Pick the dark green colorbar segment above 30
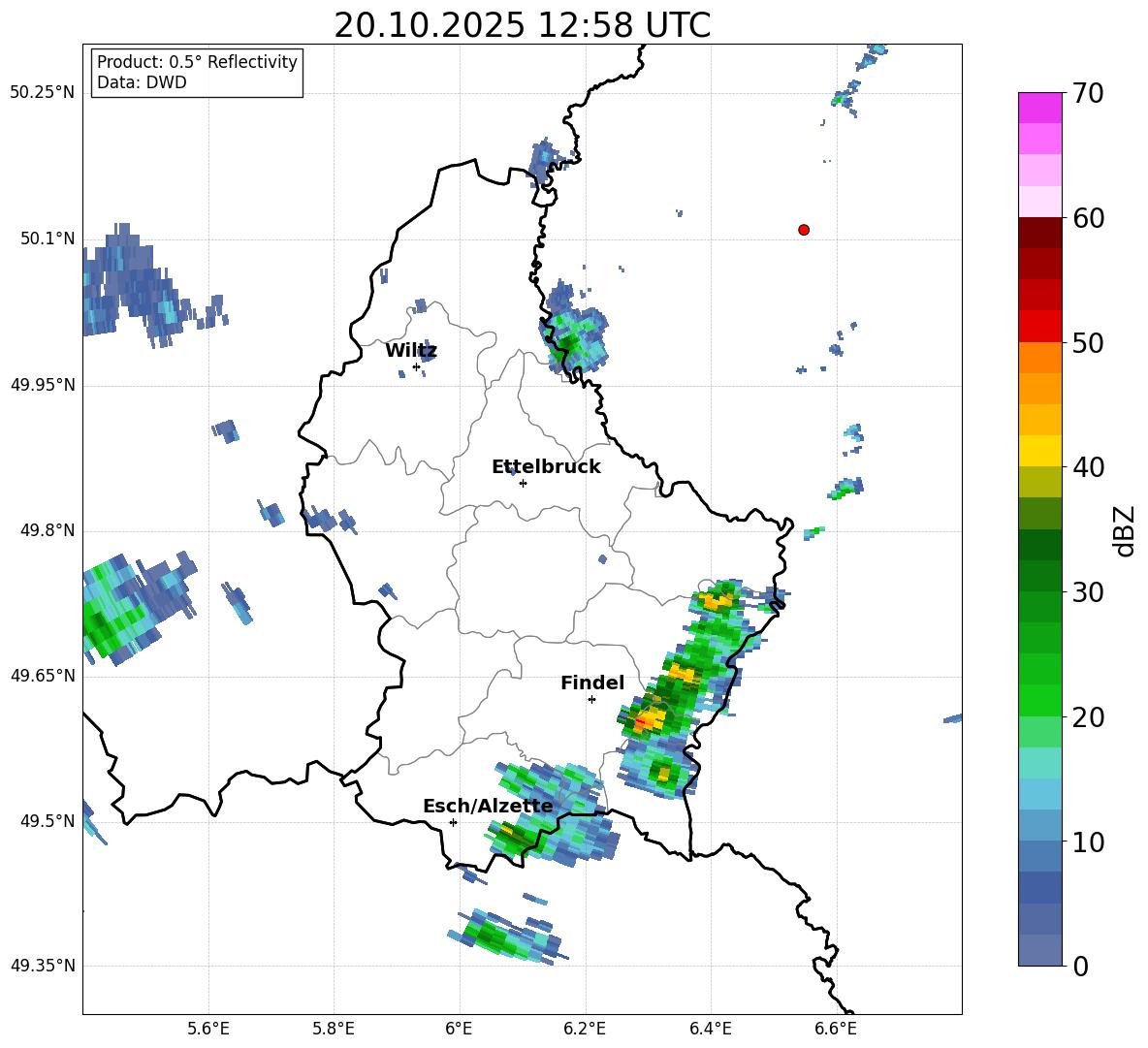 pyautogui.click(x=1039, y=576)
